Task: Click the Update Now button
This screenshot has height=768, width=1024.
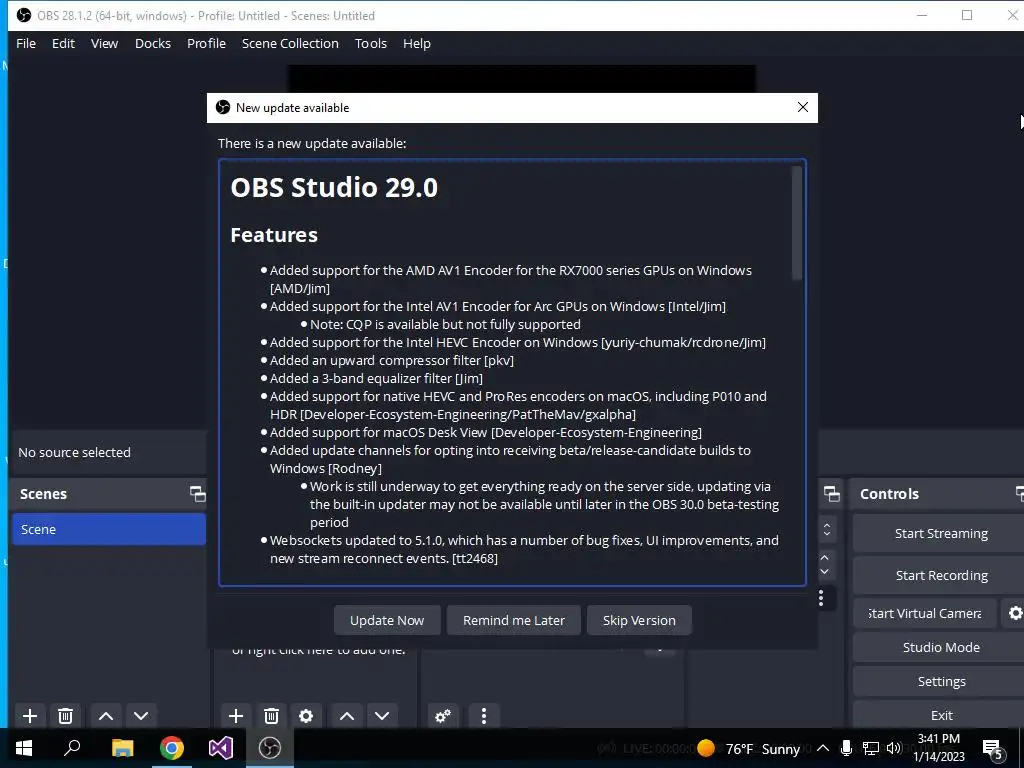Action: [387, 620]
